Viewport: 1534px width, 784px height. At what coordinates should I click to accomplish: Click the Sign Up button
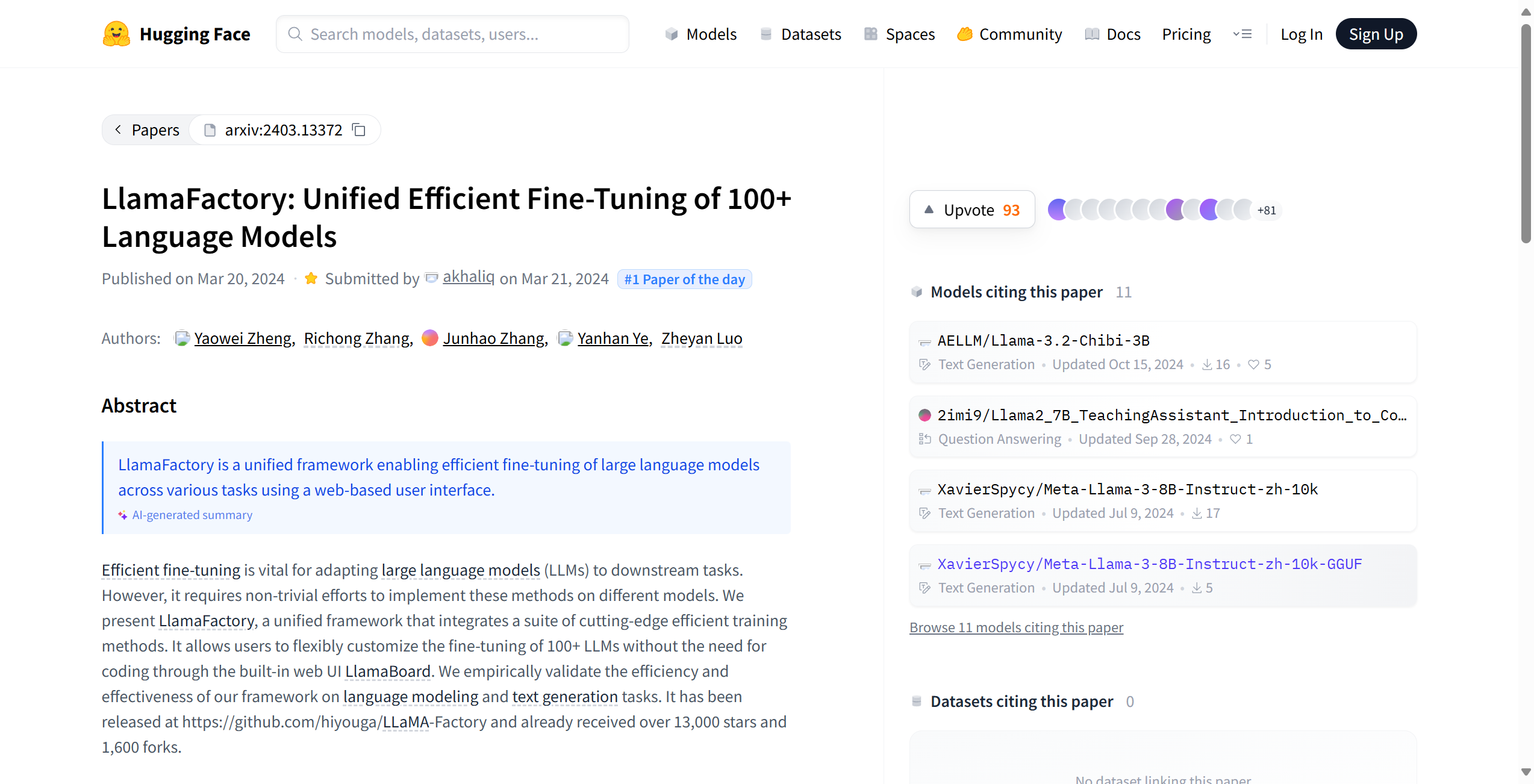coord(1376,34)
